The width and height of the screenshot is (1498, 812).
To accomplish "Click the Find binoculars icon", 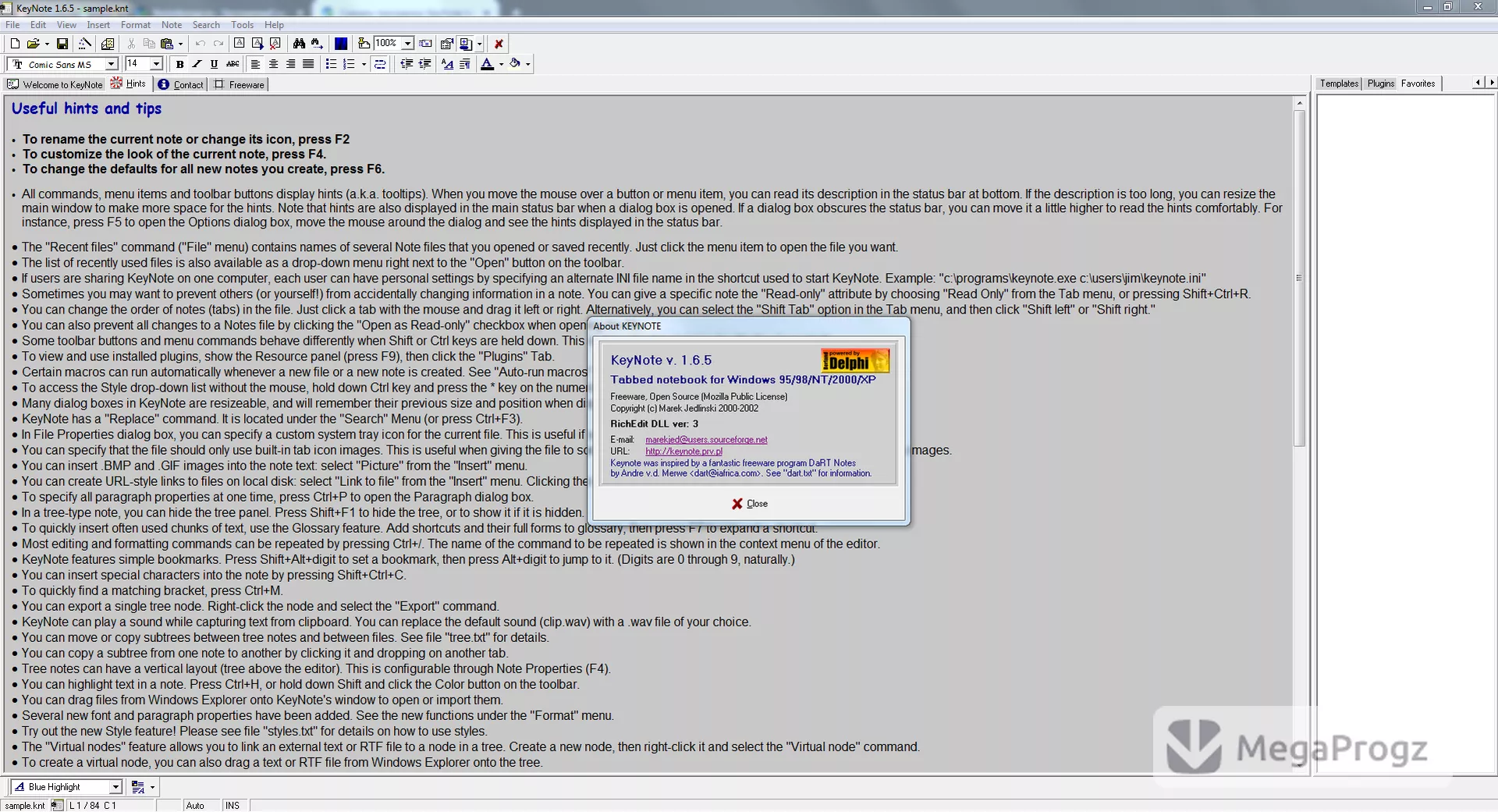I will pyautogui.click(x=299, y=44).
